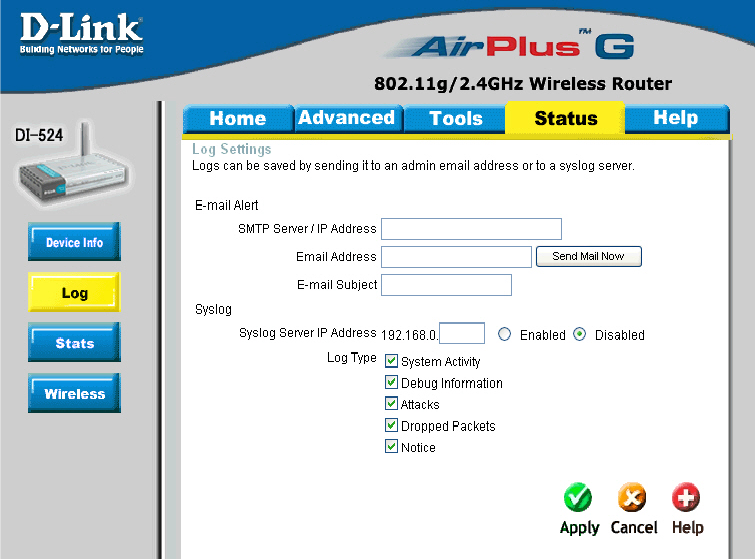Select the Enabled syslog radio button
The width and height of the screenshot is (755, 559).
pyautogui.click(x=504, y=334)
